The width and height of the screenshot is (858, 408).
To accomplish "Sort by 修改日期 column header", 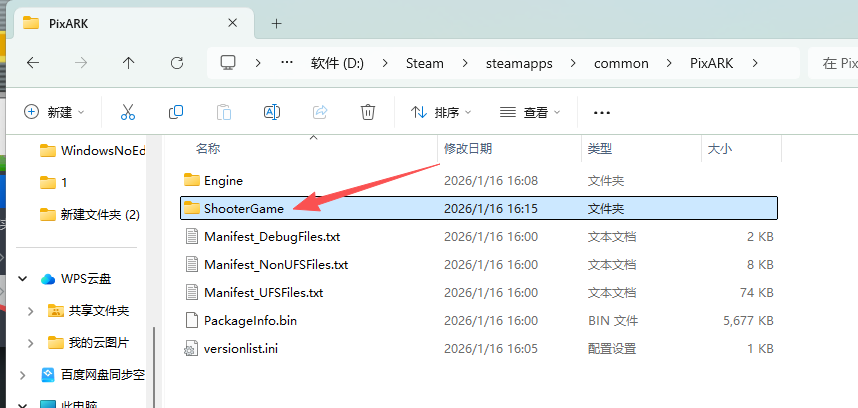I will [x=468, y=148].
